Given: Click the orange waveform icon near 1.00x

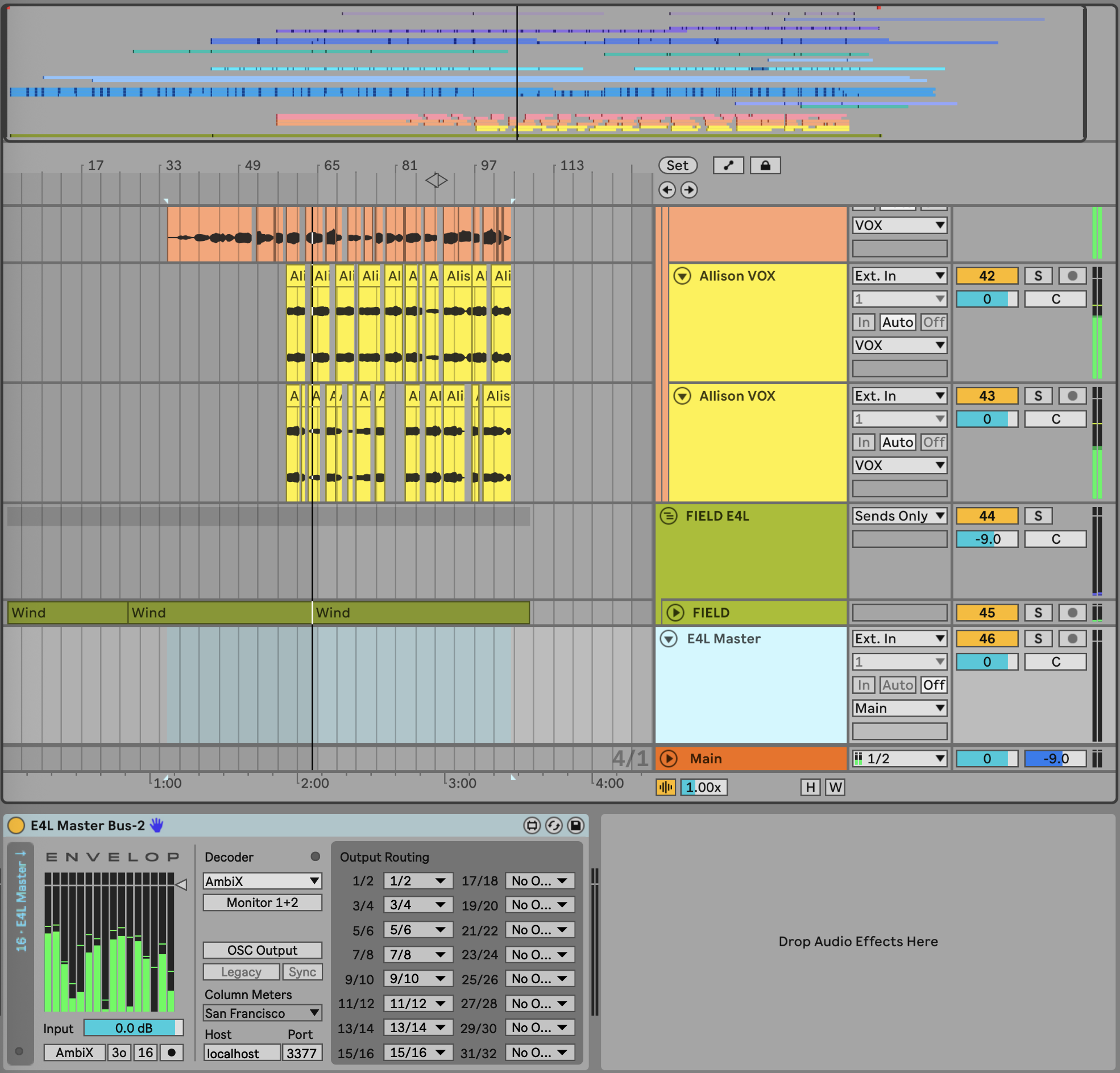Looking at the screenshot, I should pos(666,787).
